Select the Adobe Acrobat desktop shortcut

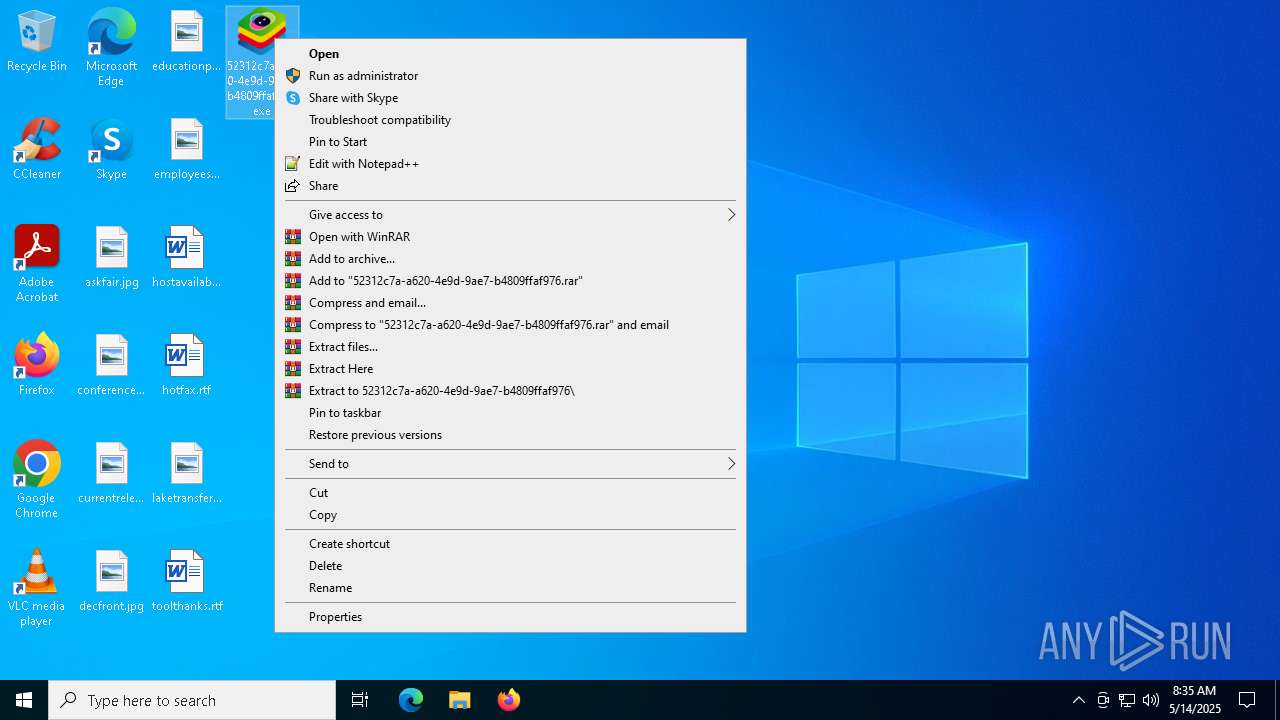tap(37, 264)
